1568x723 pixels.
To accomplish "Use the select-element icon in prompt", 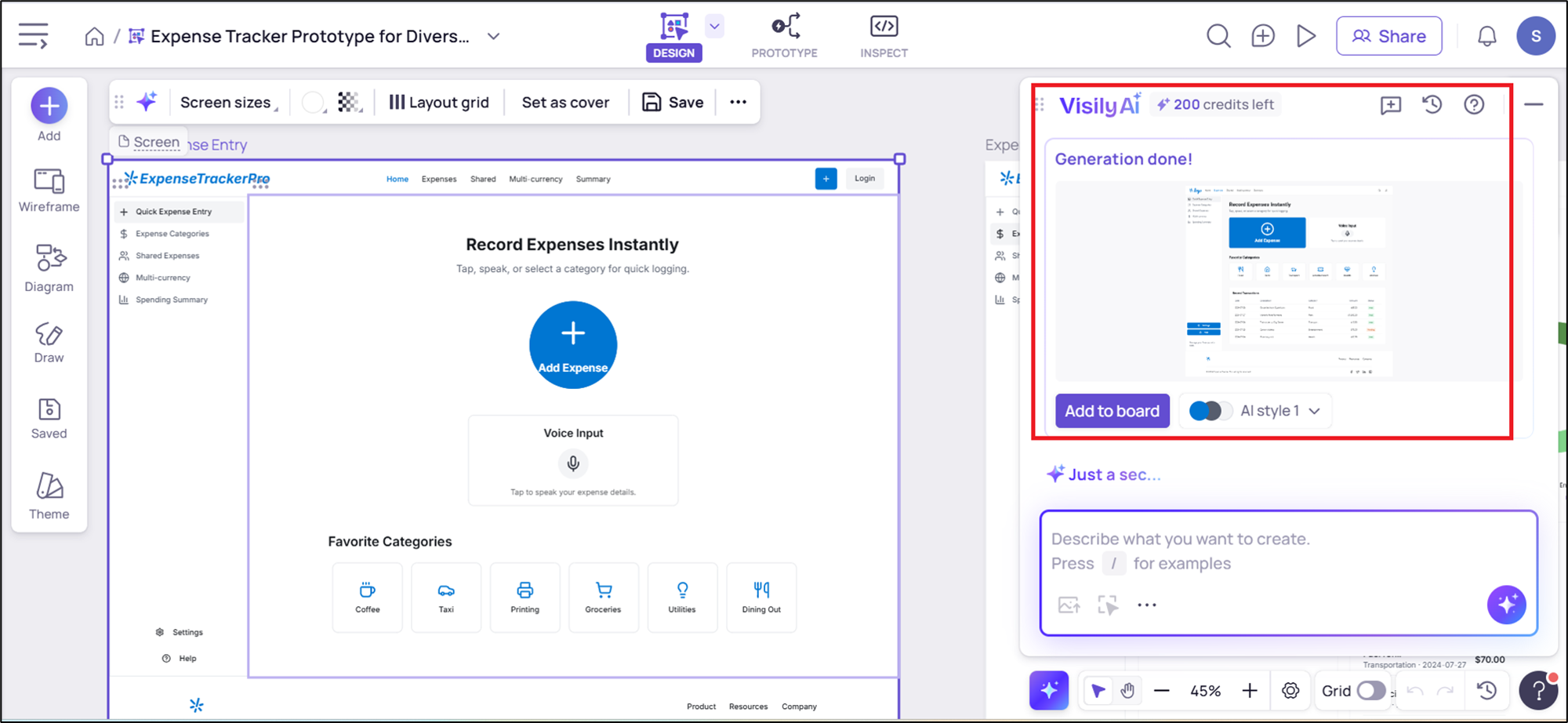I will click(x=1108, y=605).
